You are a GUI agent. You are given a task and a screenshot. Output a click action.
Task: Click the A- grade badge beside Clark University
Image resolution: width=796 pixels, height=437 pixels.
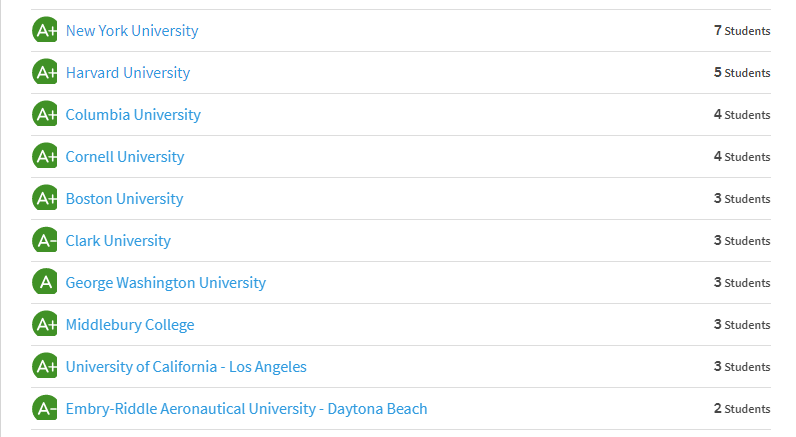(x=45, y=240)
